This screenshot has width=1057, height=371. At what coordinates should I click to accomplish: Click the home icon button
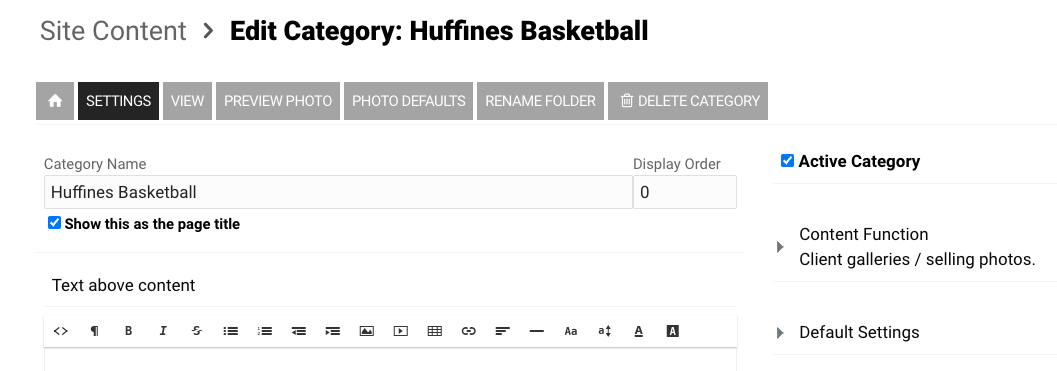pos(55,101)
